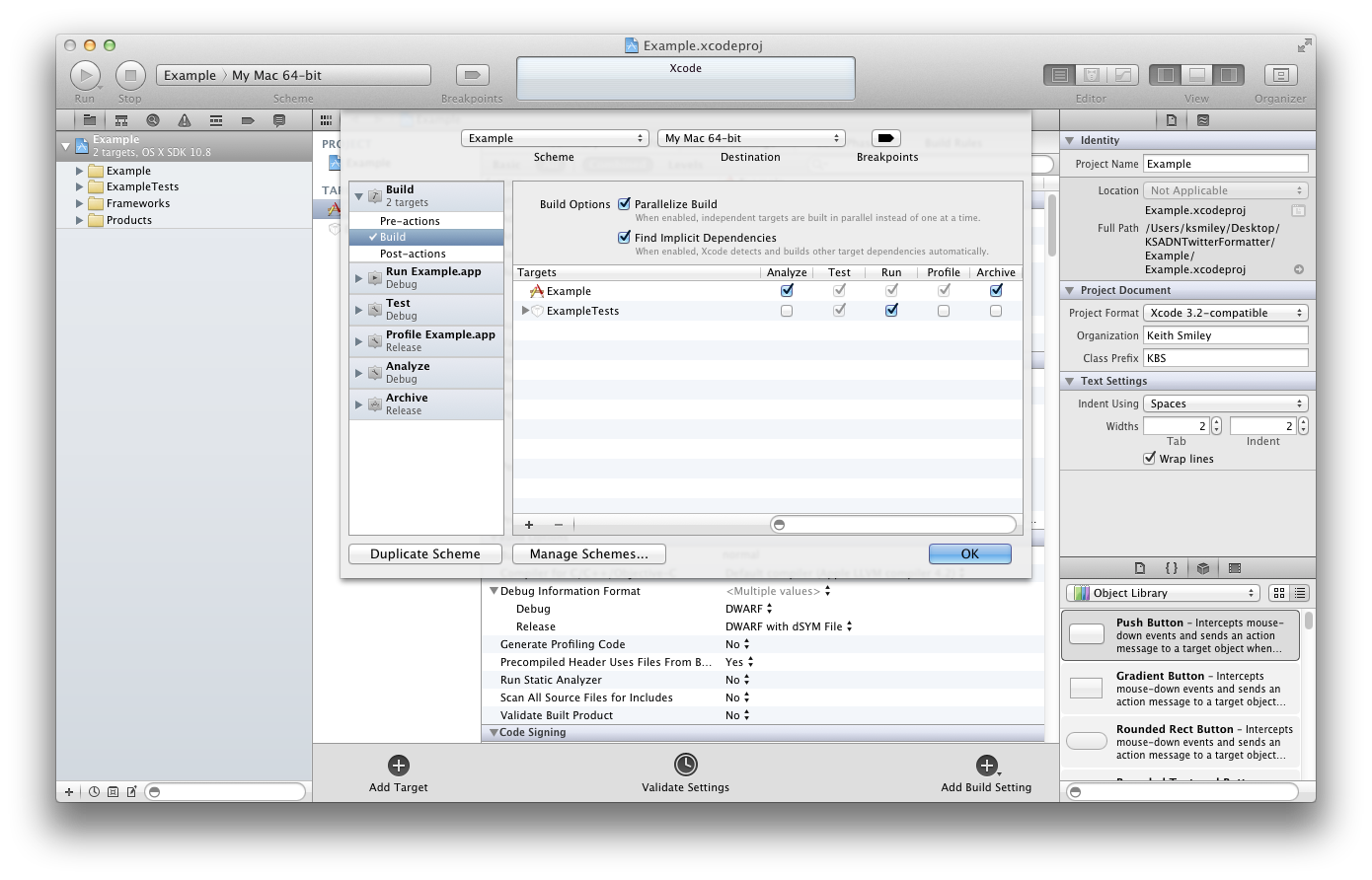Screen dimensions: 1372x880
Task: Click Add Build Setting button
Action: tap(986, 773)
